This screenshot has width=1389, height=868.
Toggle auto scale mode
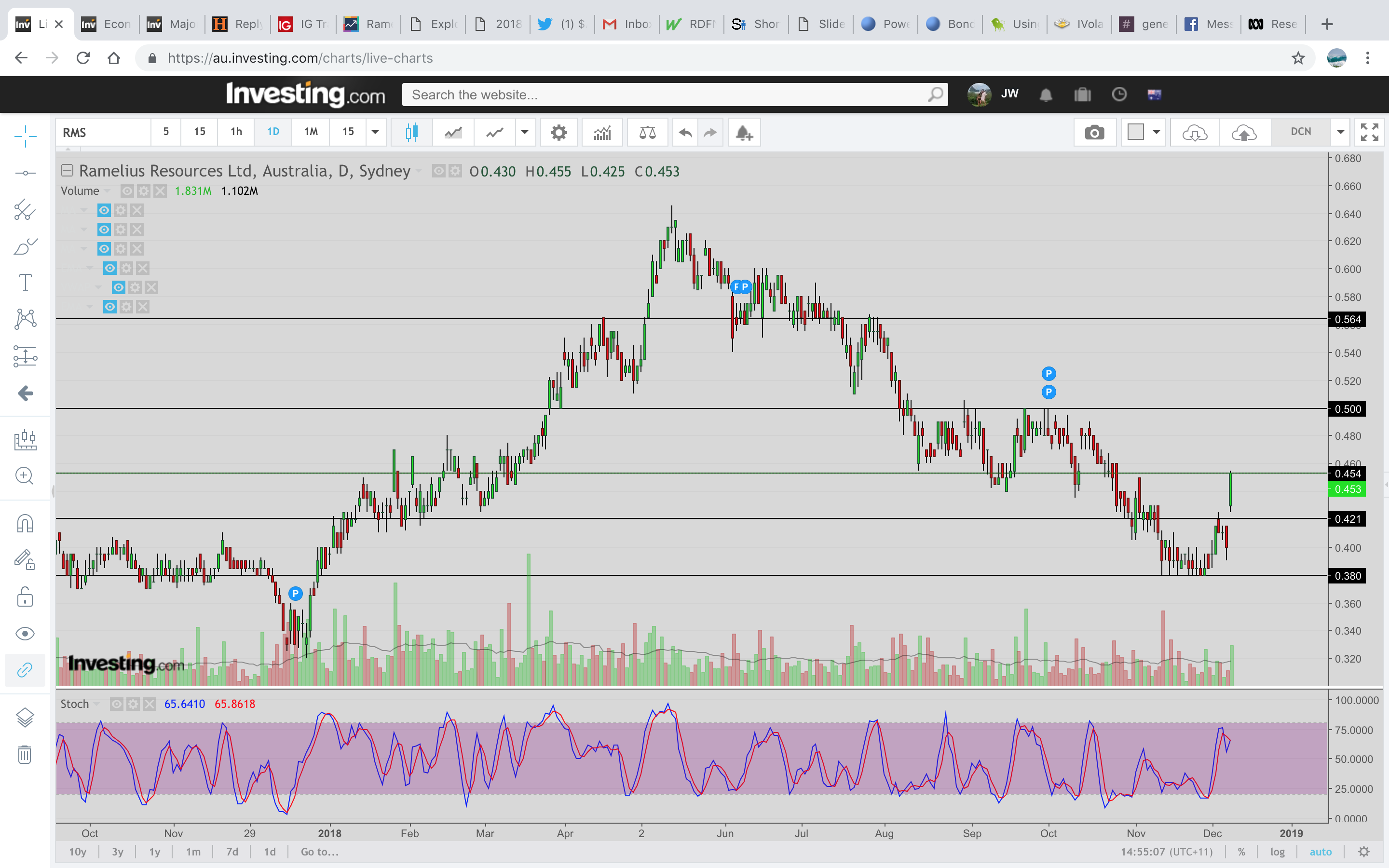coord(1321,852)
